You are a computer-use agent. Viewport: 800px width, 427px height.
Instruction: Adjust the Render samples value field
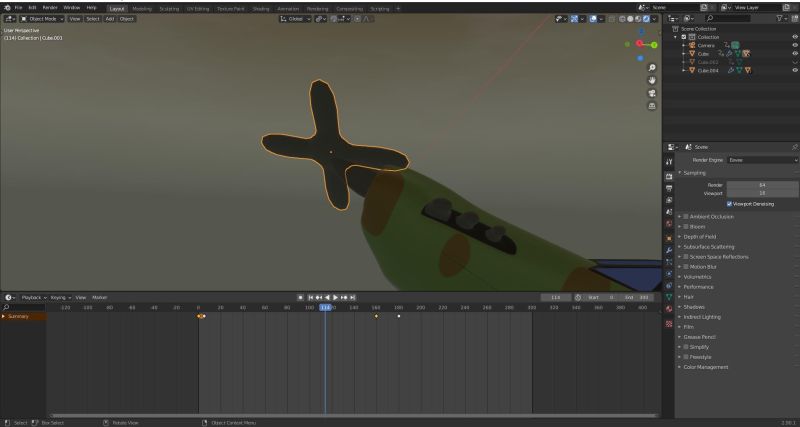(763, 185)
